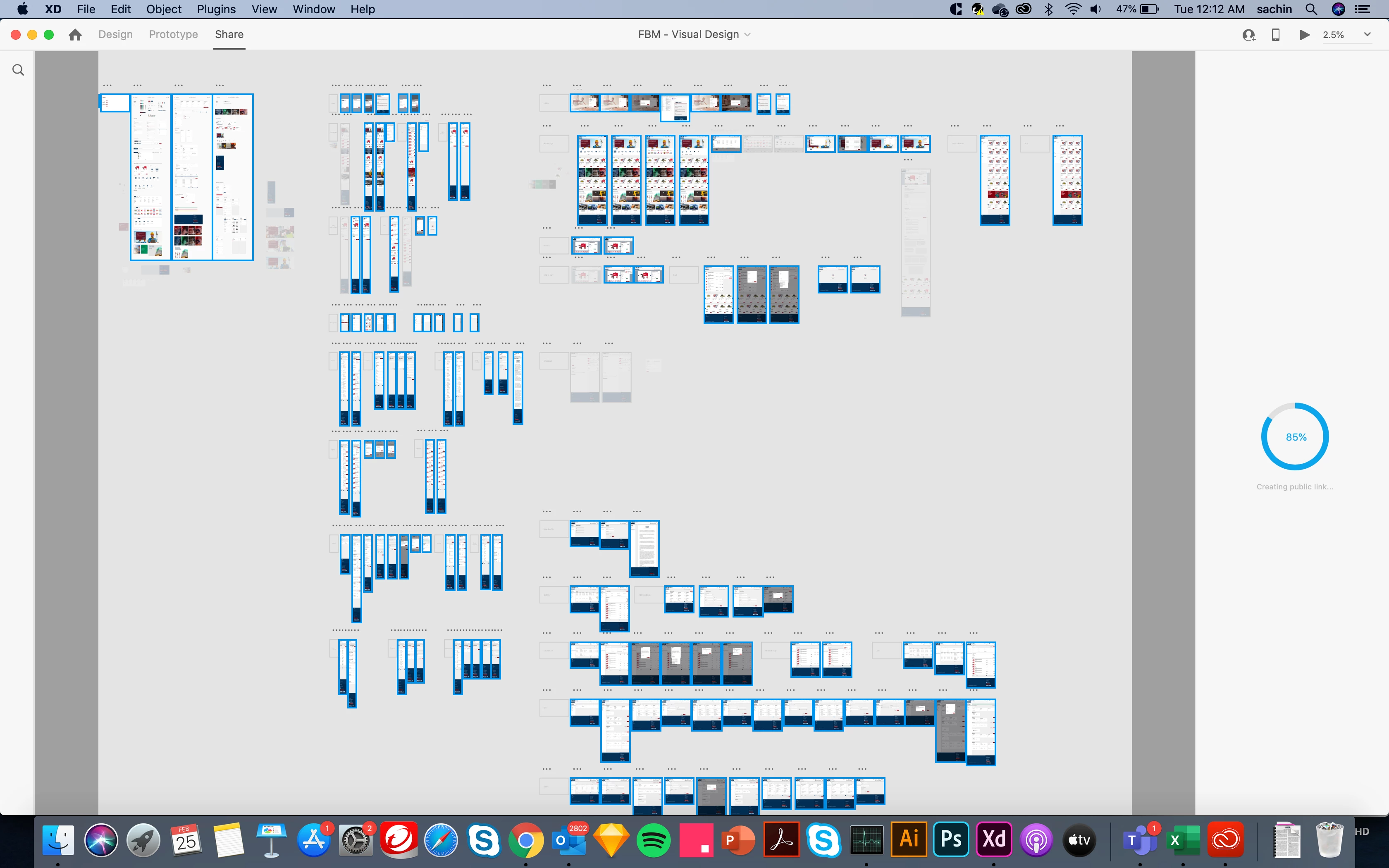Click the Wi-Fi status icon in menu bar
Viewport: 1389px width, 868px height.
click(x=1072, y=9)
